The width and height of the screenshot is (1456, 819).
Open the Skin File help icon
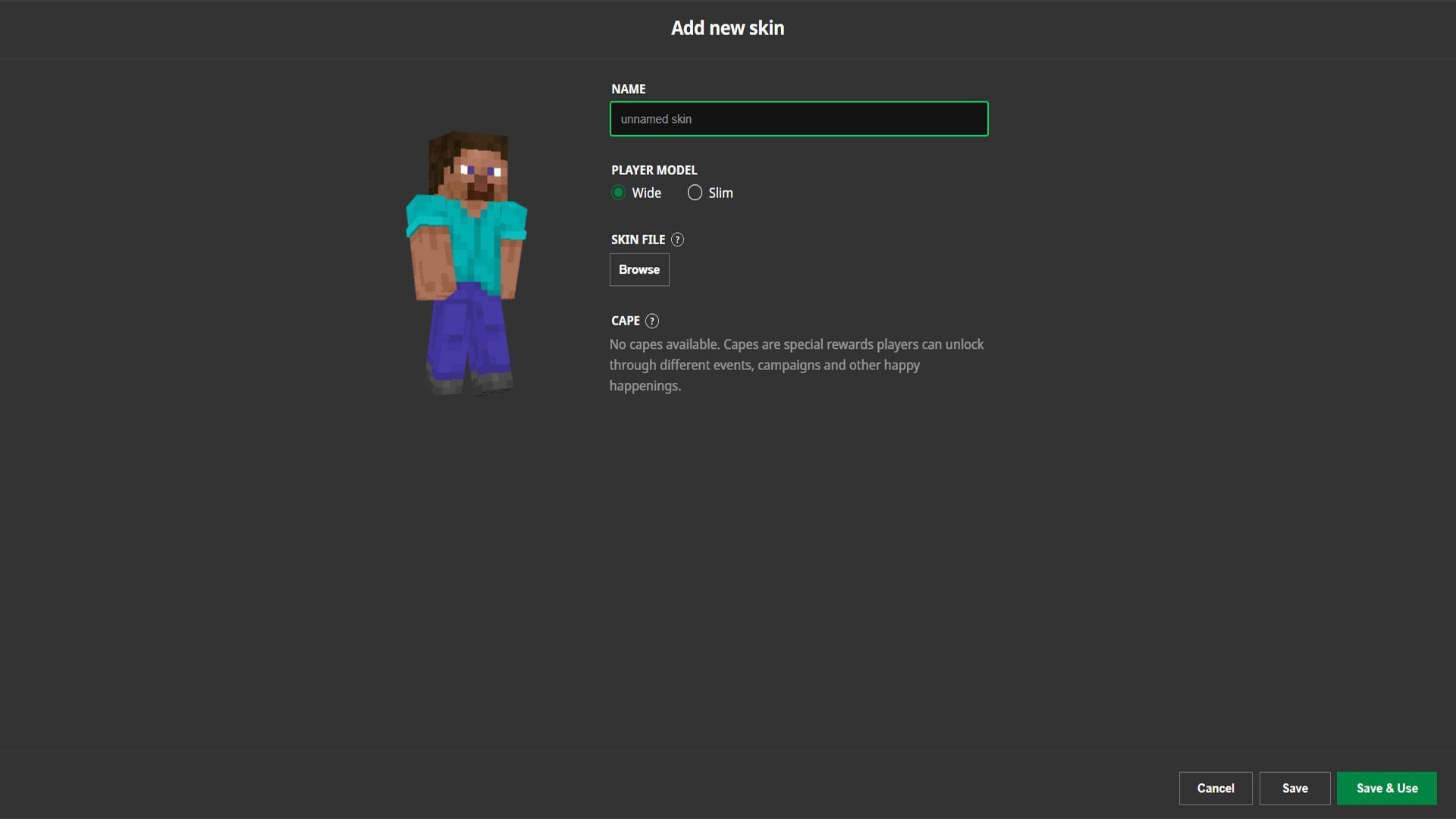677,240
